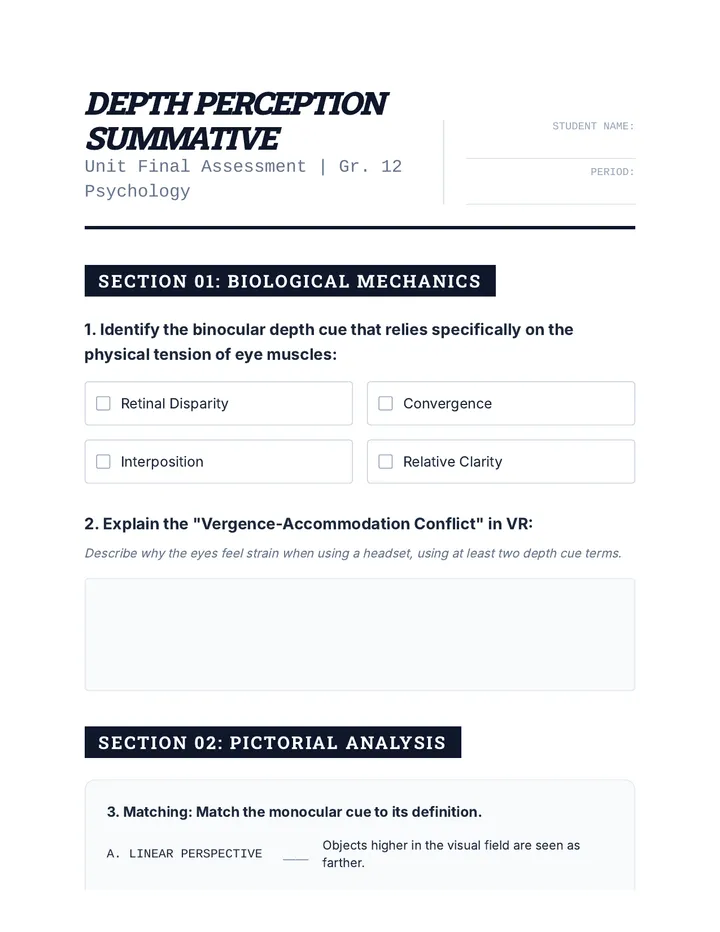The image size is (720, 932).
Task: Tick the Convergence checkbox
Action: (x=386, y=404)
